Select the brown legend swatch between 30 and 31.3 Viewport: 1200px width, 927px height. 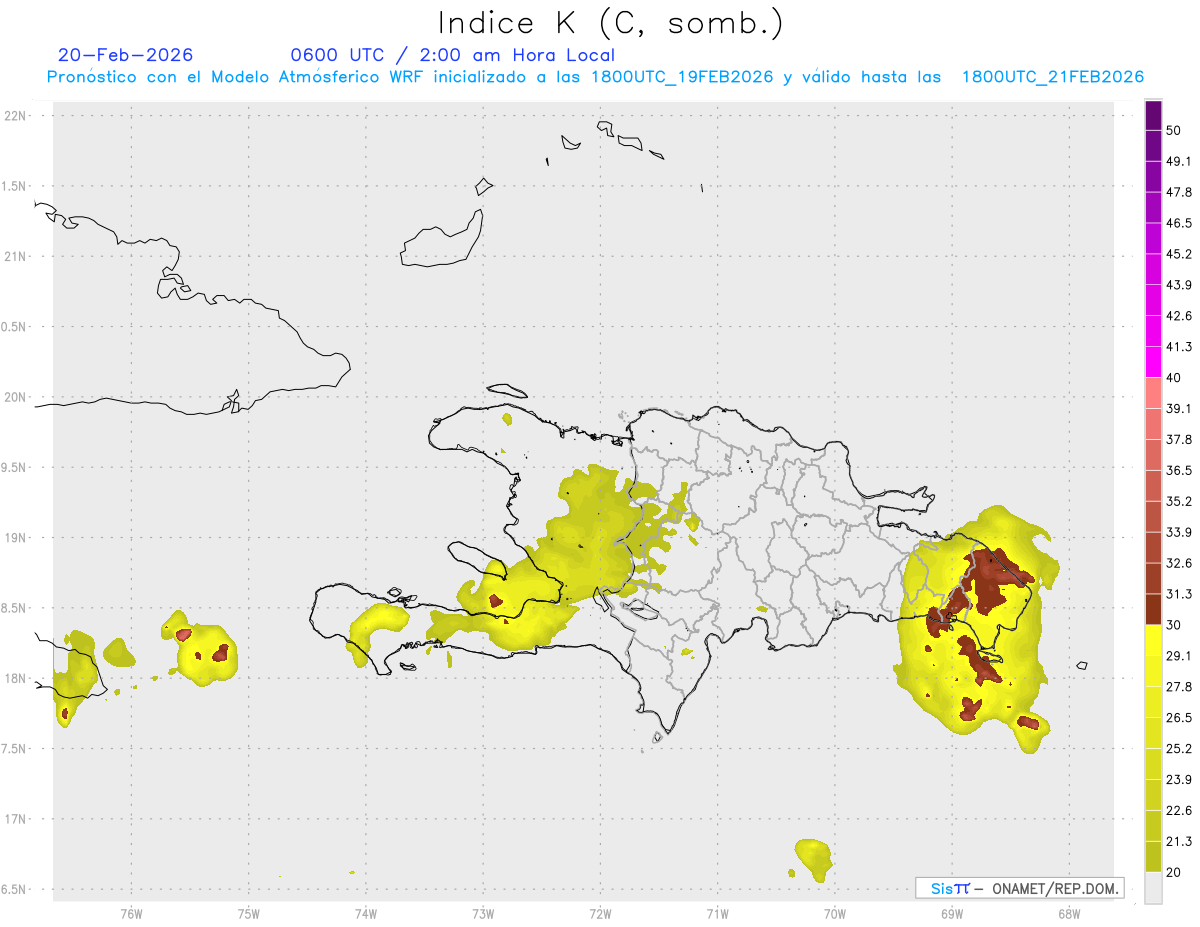coord(1153,609)
